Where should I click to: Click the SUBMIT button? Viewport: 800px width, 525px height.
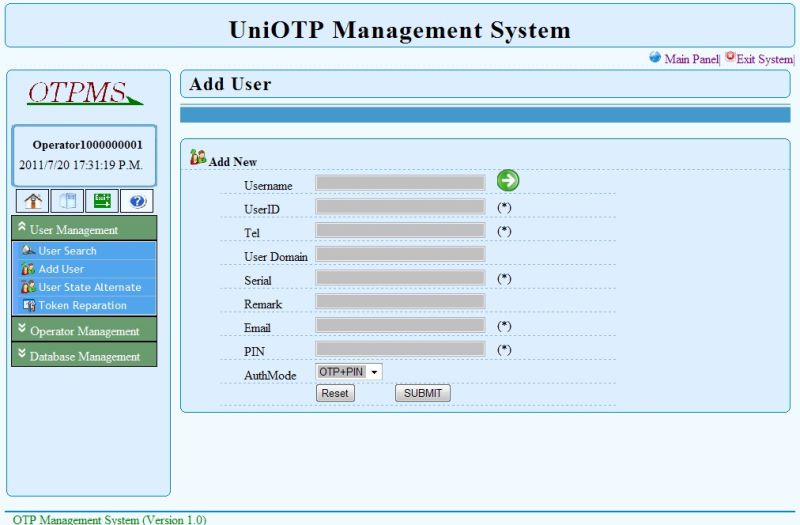(x=423, y=393)
